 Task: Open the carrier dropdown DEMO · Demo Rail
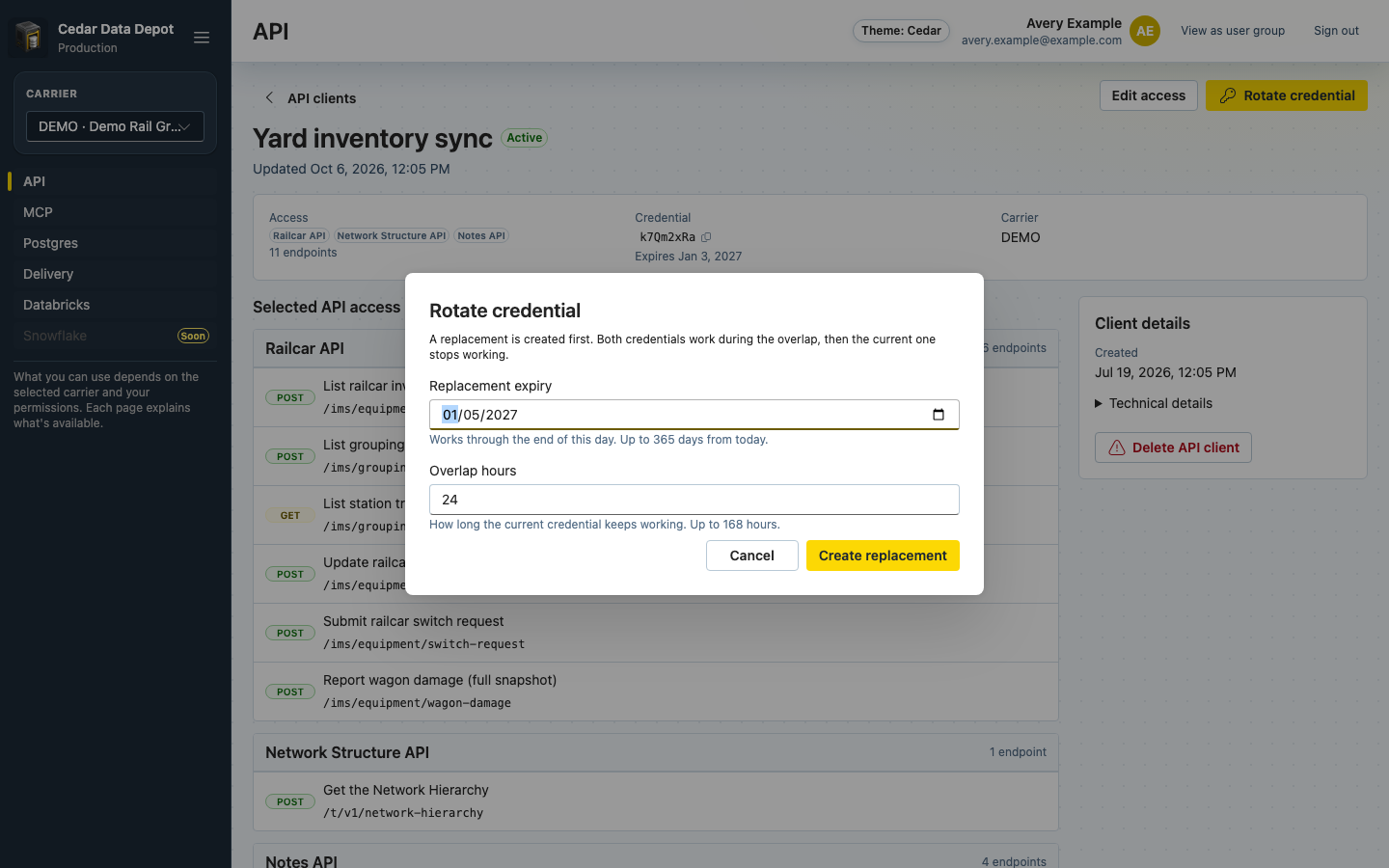pyautogui.click(x=115, y=126)
